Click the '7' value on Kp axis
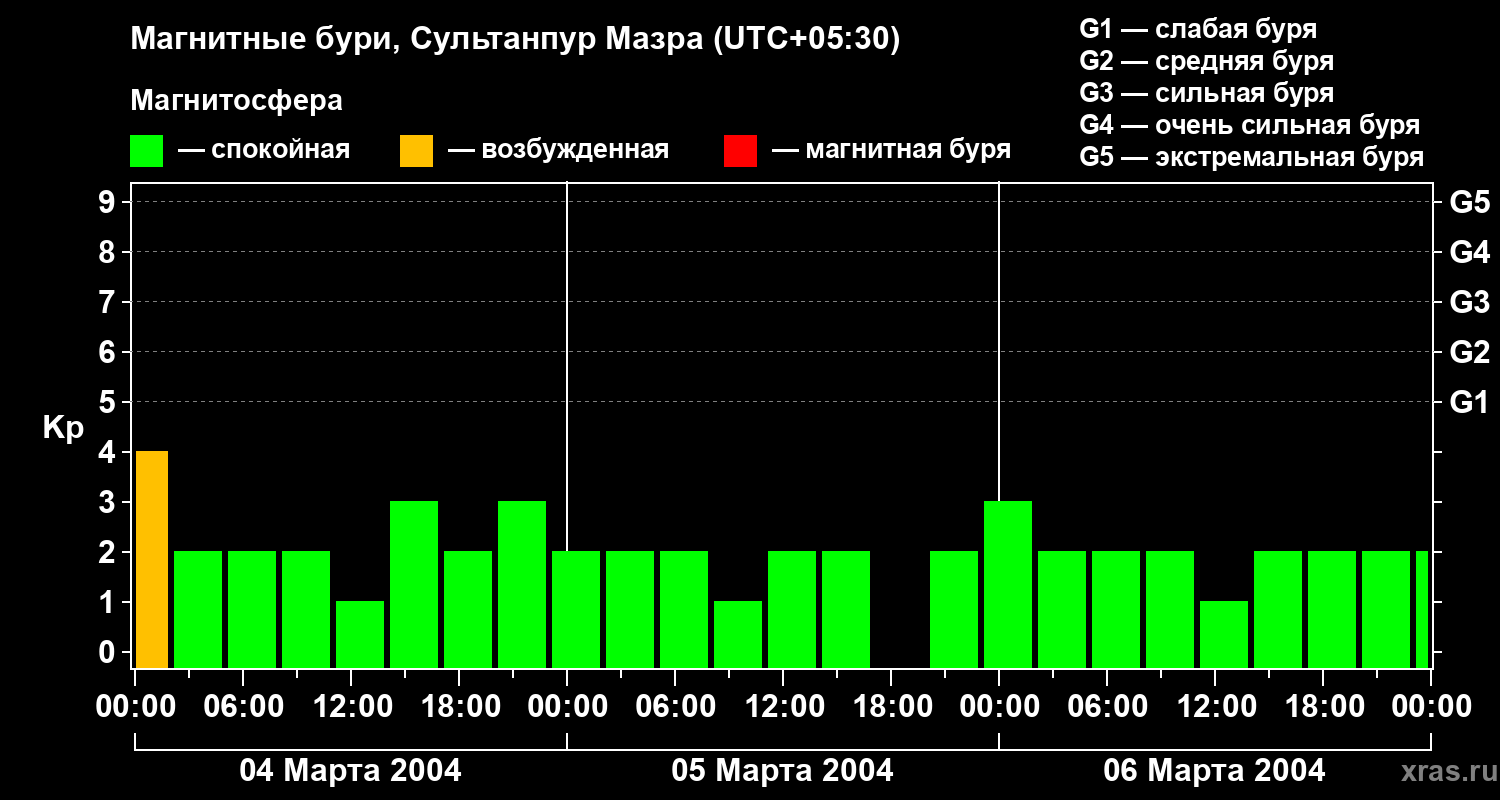This screenshot has height=800, width=1500. [x=109, y=302]
